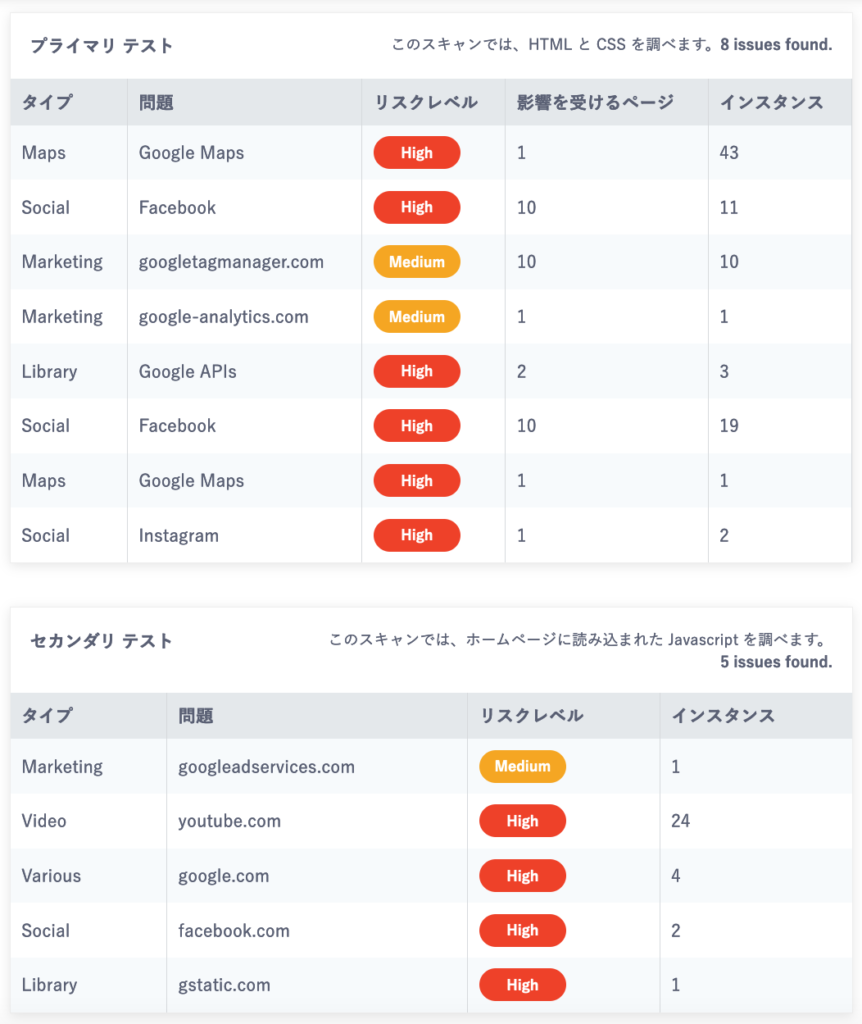Click the High badge for youtube.com
The image size is (862, 1024).
click(x=522, y=821)
